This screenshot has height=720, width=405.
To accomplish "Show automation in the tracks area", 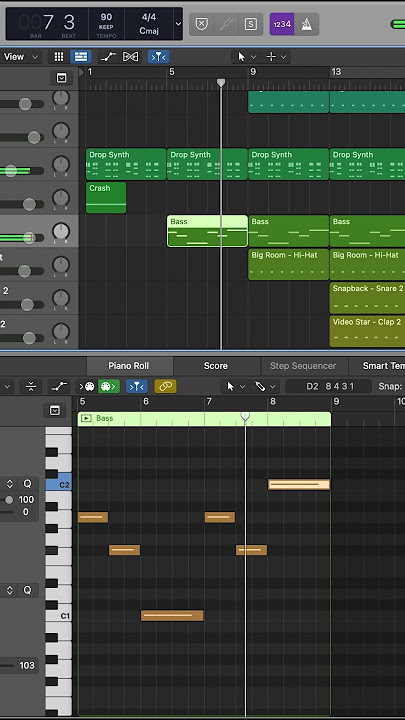I will [108, 57].
